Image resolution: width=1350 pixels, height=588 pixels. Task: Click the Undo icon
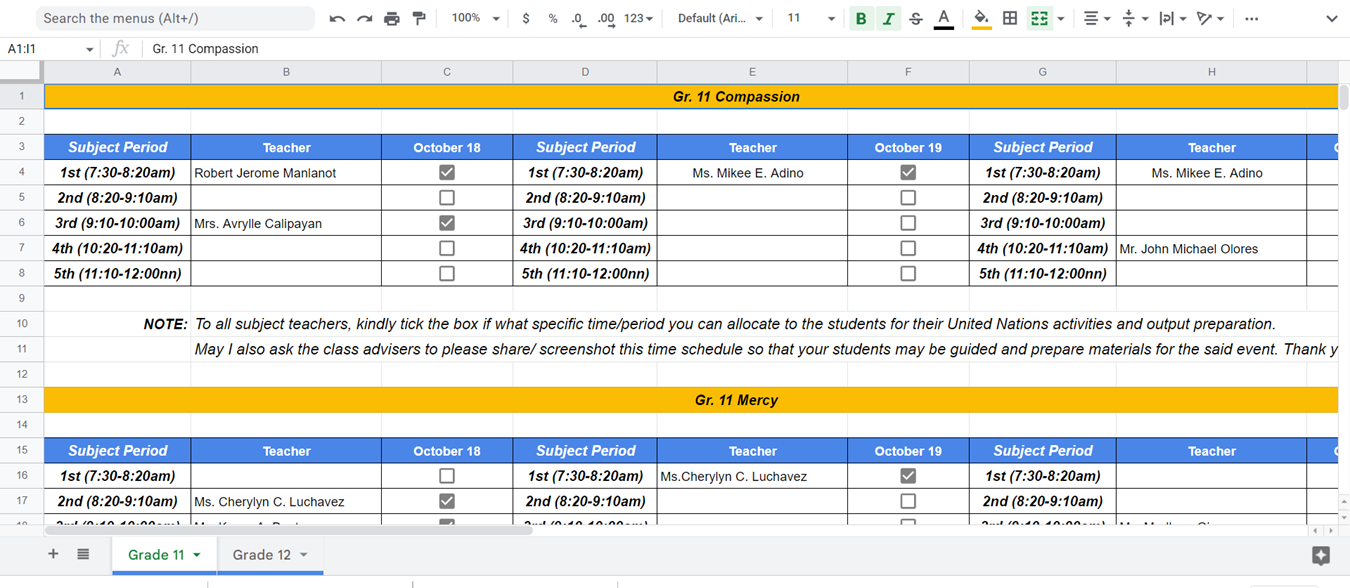coord(337,19)
